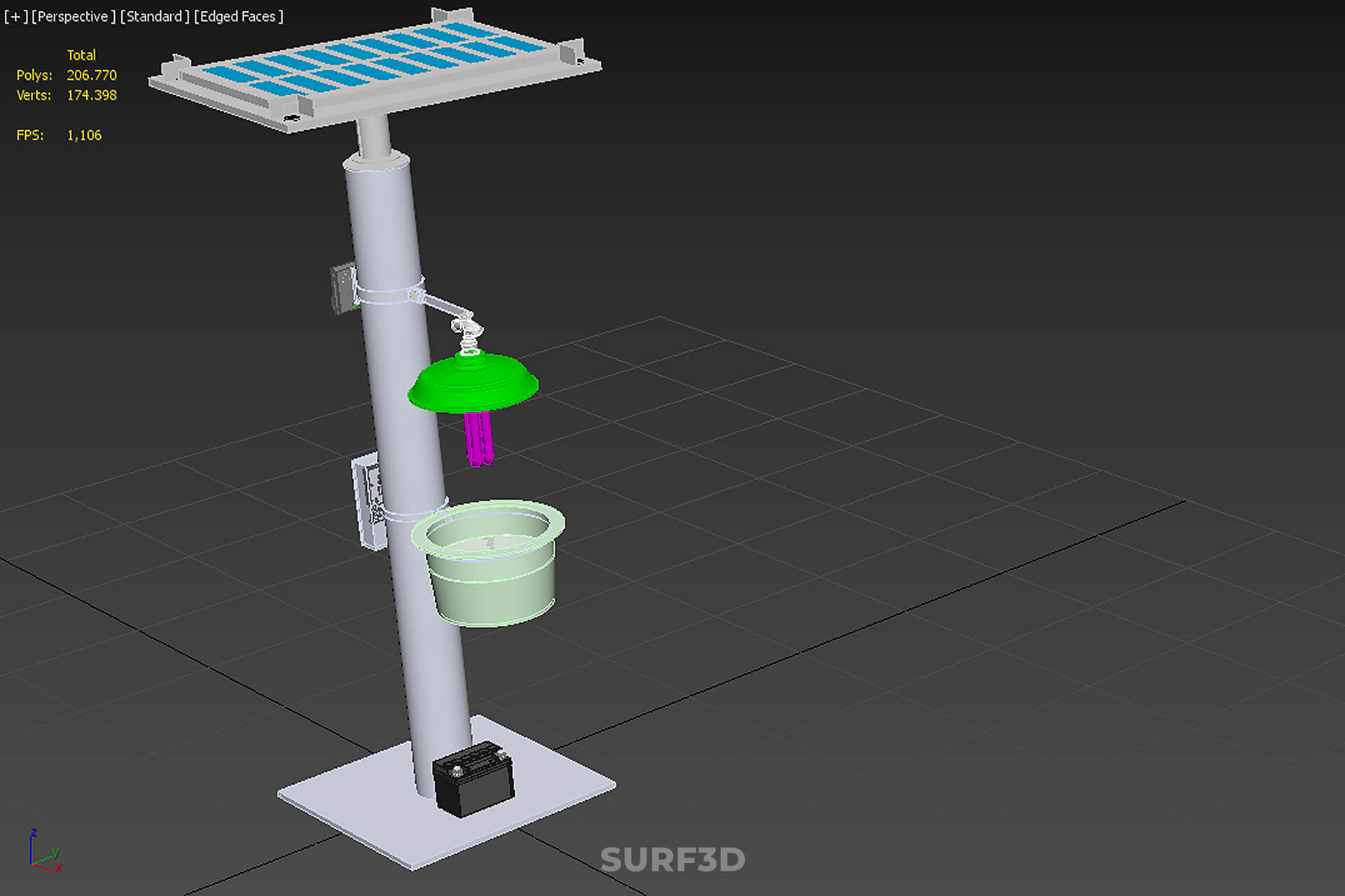The width and height of the screenshot is (1345, 896).
Task: Select the black battery on the base plate
Action: point(473,780)
